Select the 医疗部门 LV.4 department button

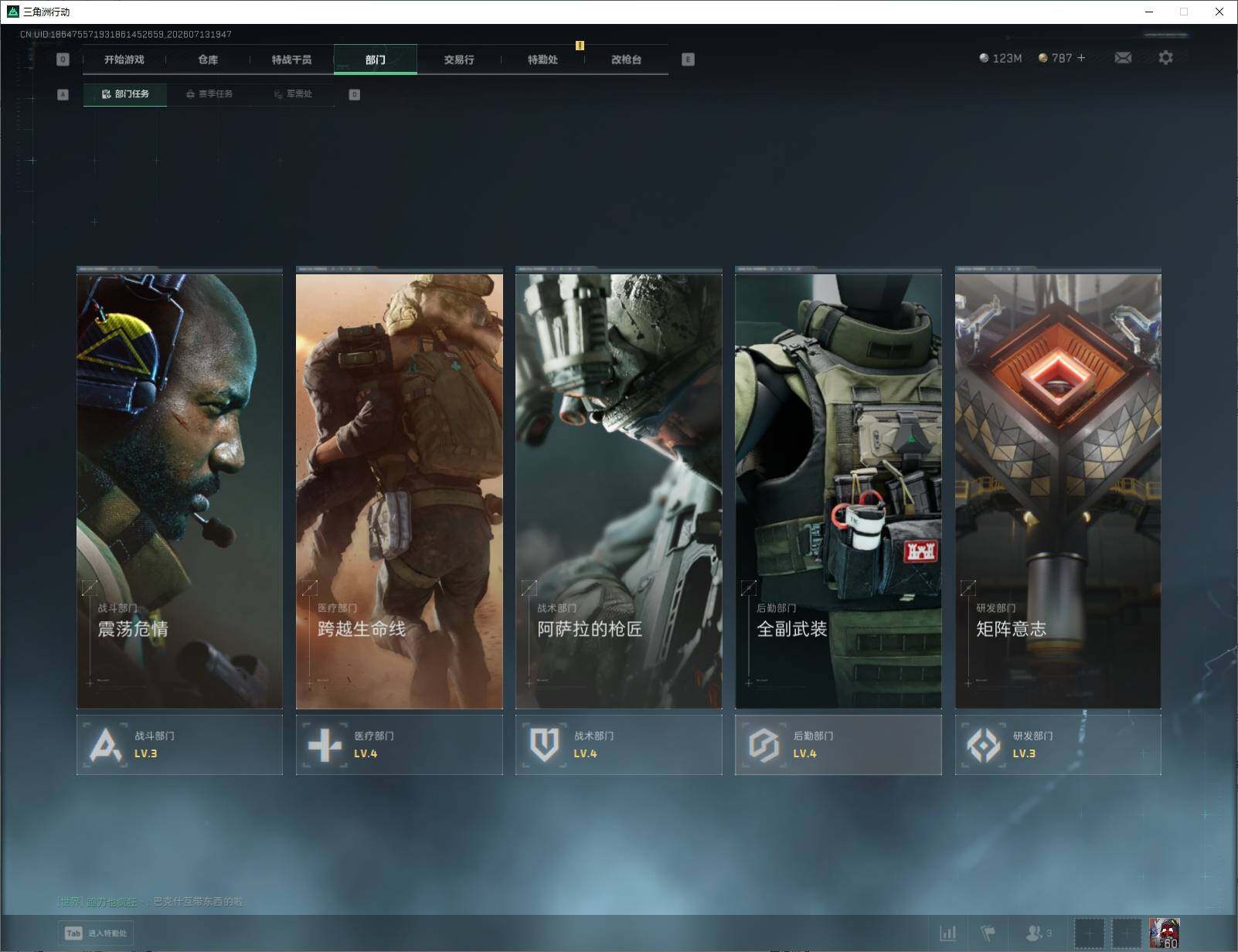[x=399, y=745]
